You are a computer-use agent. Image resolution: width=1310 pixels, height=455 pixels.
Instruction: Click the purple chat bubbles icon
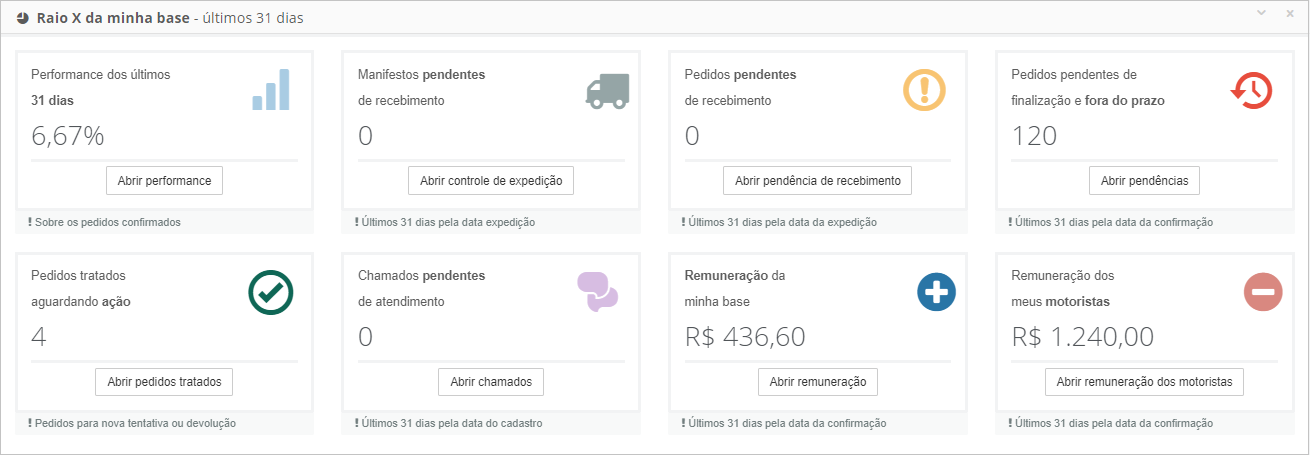(x=598, y=292)
